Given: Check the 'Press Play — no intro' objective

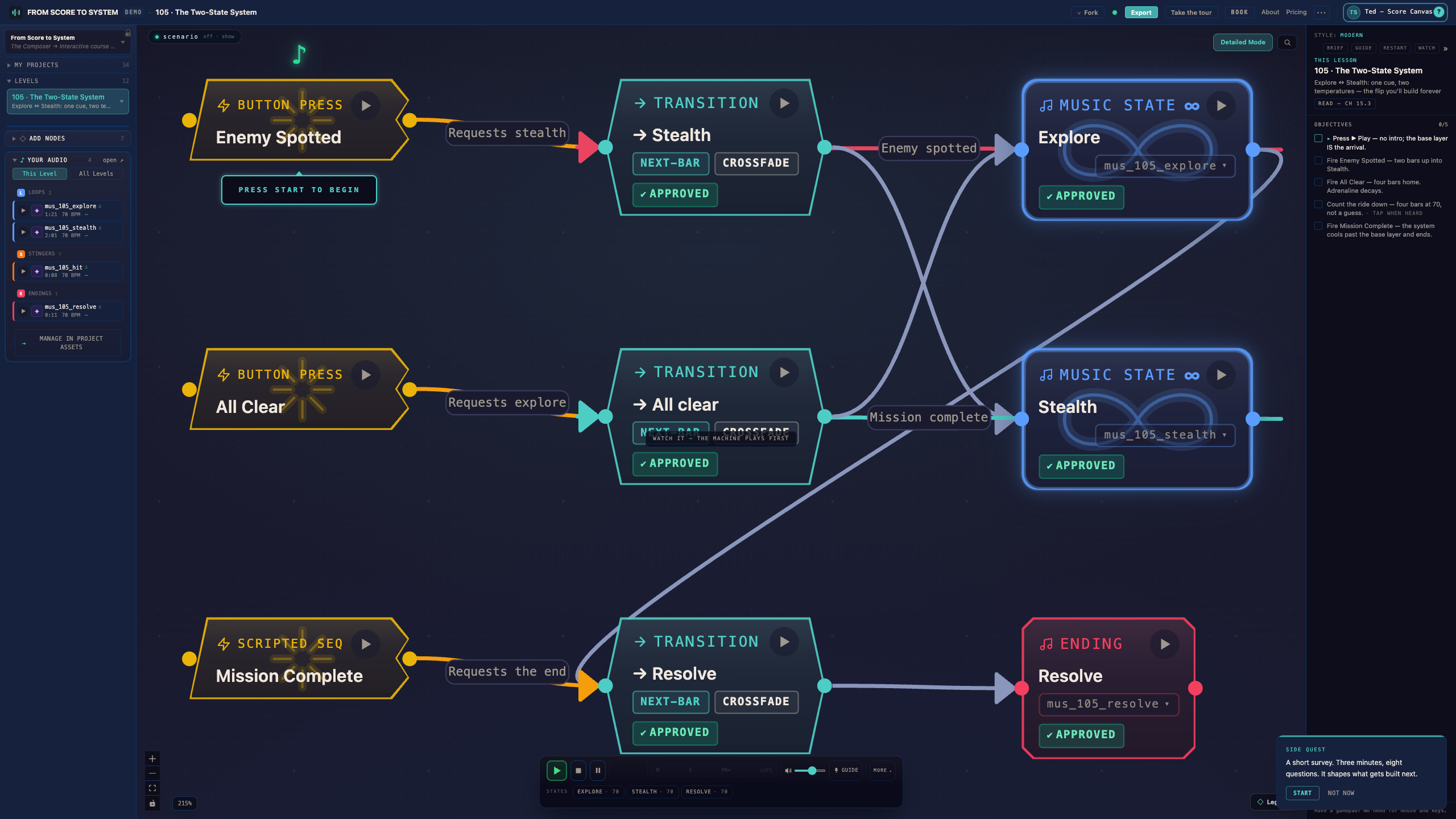Looking at the screenshot, I should tap(1318, 139).
